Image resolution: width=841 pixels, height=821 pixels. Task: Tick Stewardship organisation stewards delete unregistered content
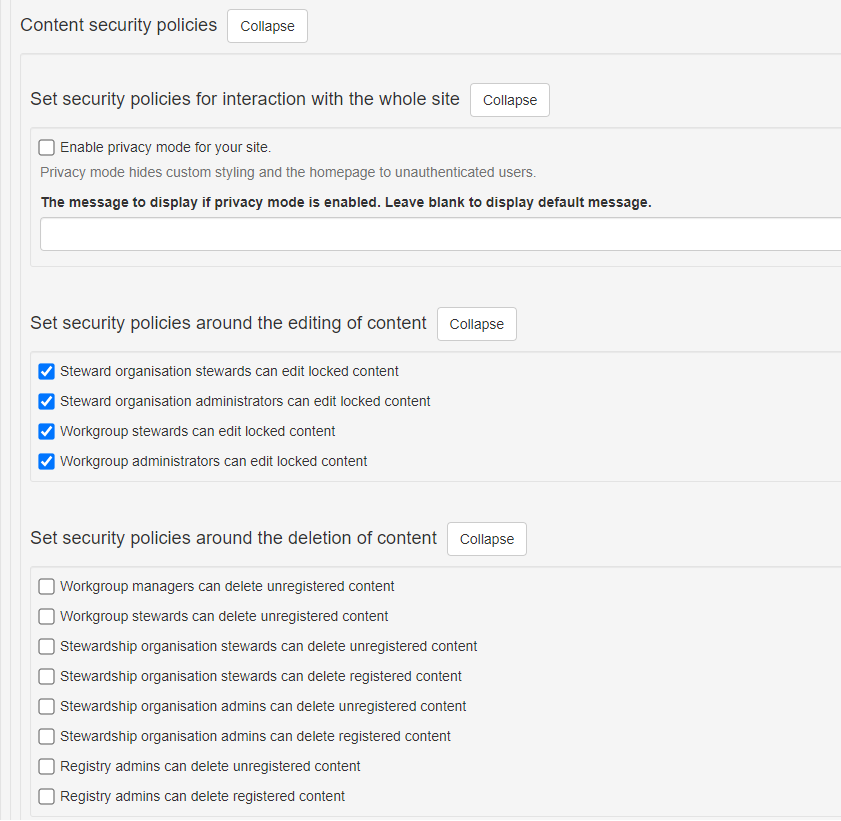pyautogui.click(x=47, y=647)
